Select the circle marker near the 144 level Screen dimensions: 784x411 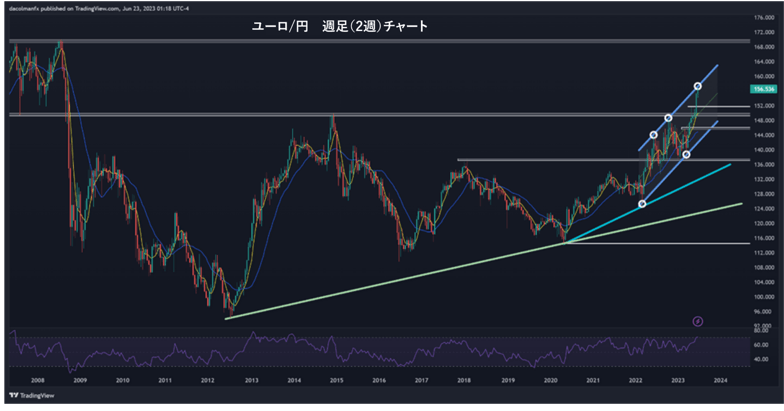click(654, 135)
